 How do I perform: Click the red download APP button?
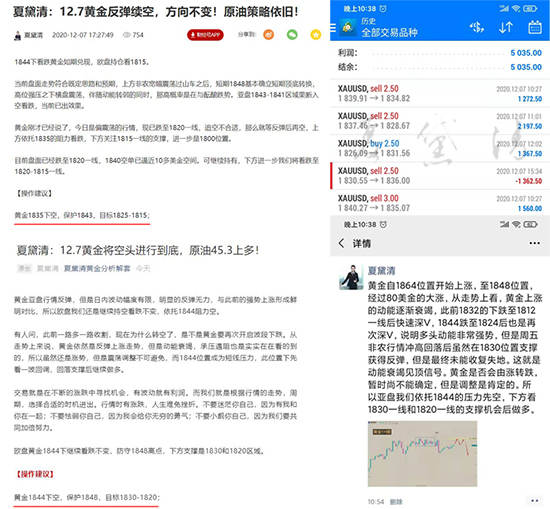(205, 35)
